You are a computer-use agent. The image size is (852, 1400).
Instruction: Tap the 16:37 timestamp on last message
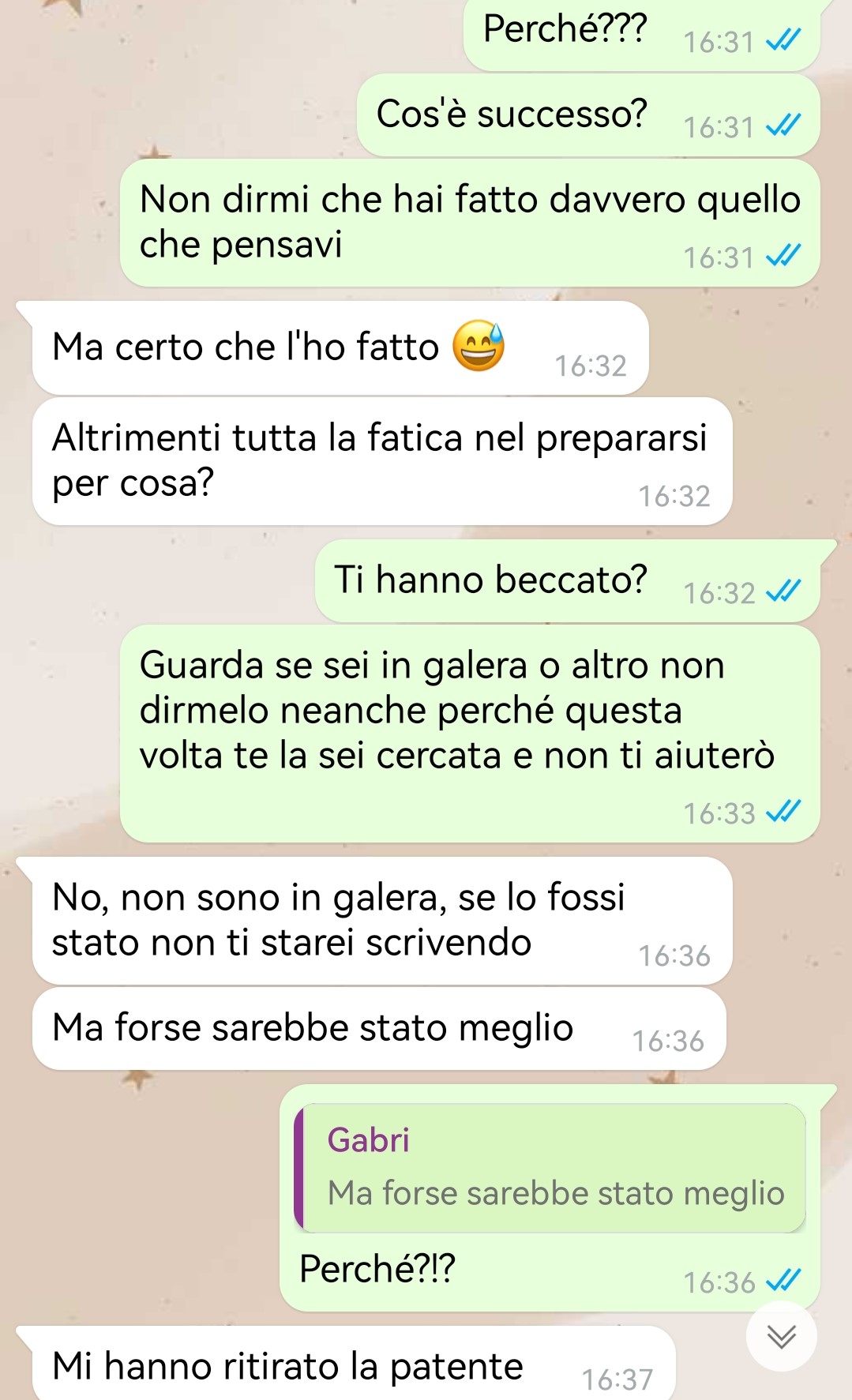[617, 1379]
